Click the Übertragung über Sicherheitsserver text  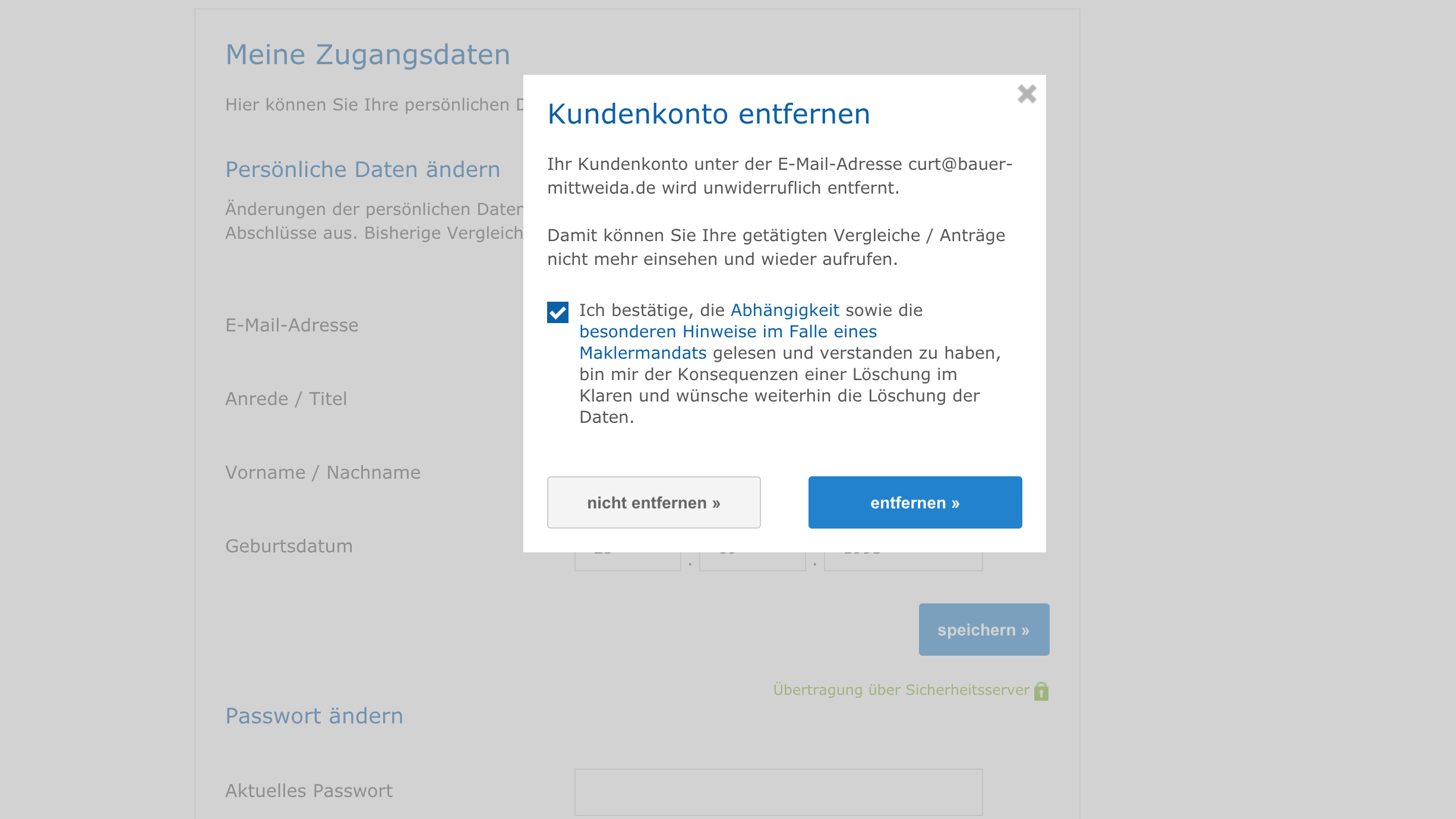tap(901, 690)
